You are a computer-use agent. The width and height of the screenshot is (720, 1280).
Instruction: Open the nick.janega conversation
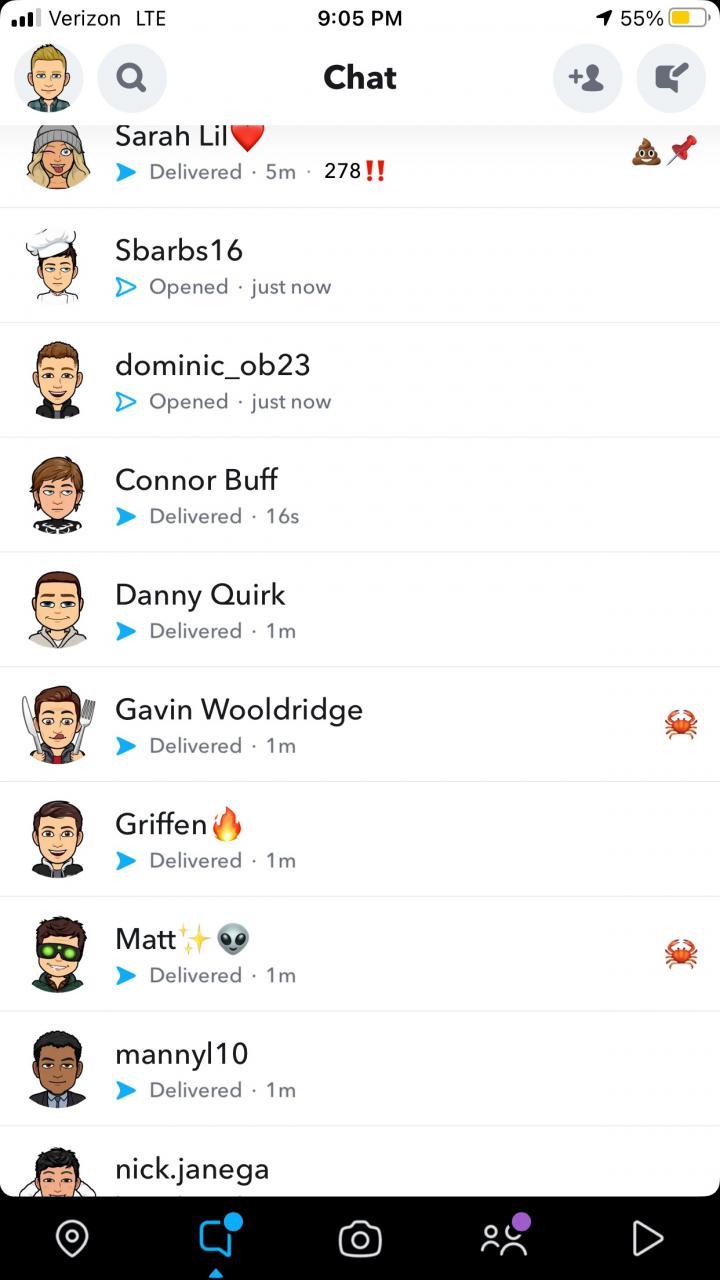click(x=360, y=1162)
